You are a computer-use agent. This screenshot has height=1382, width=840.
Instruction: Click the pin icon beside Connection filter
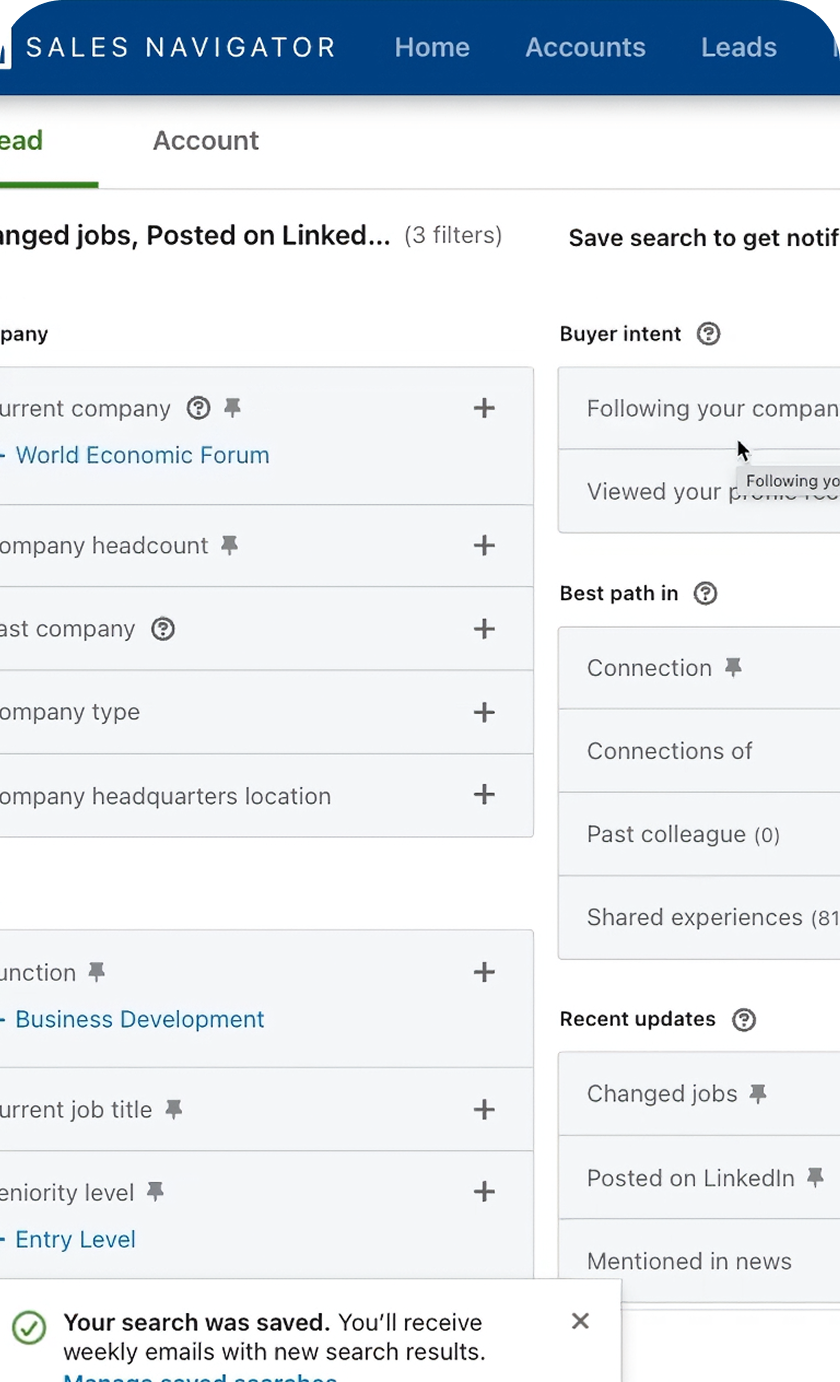click(733, 668)
